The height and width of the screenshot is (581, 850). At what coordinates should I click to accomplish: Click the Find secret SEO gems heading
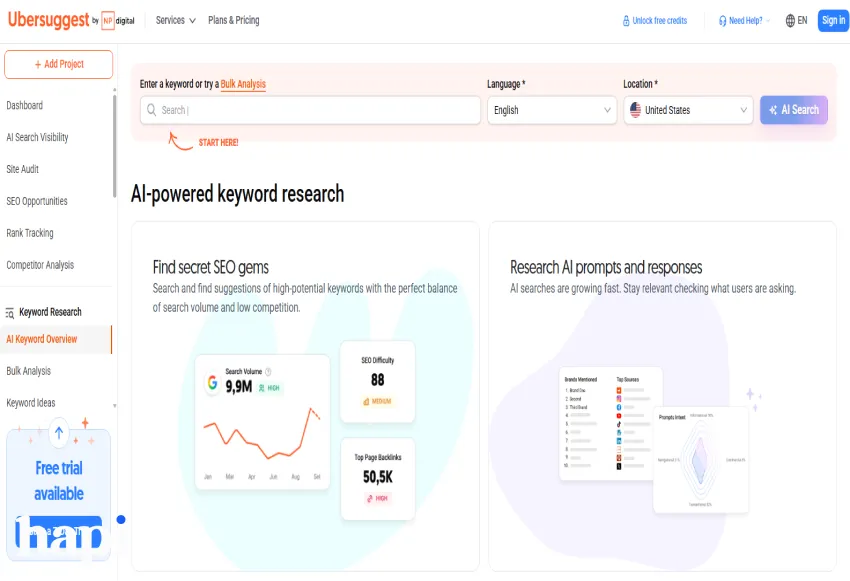[210, 267]
